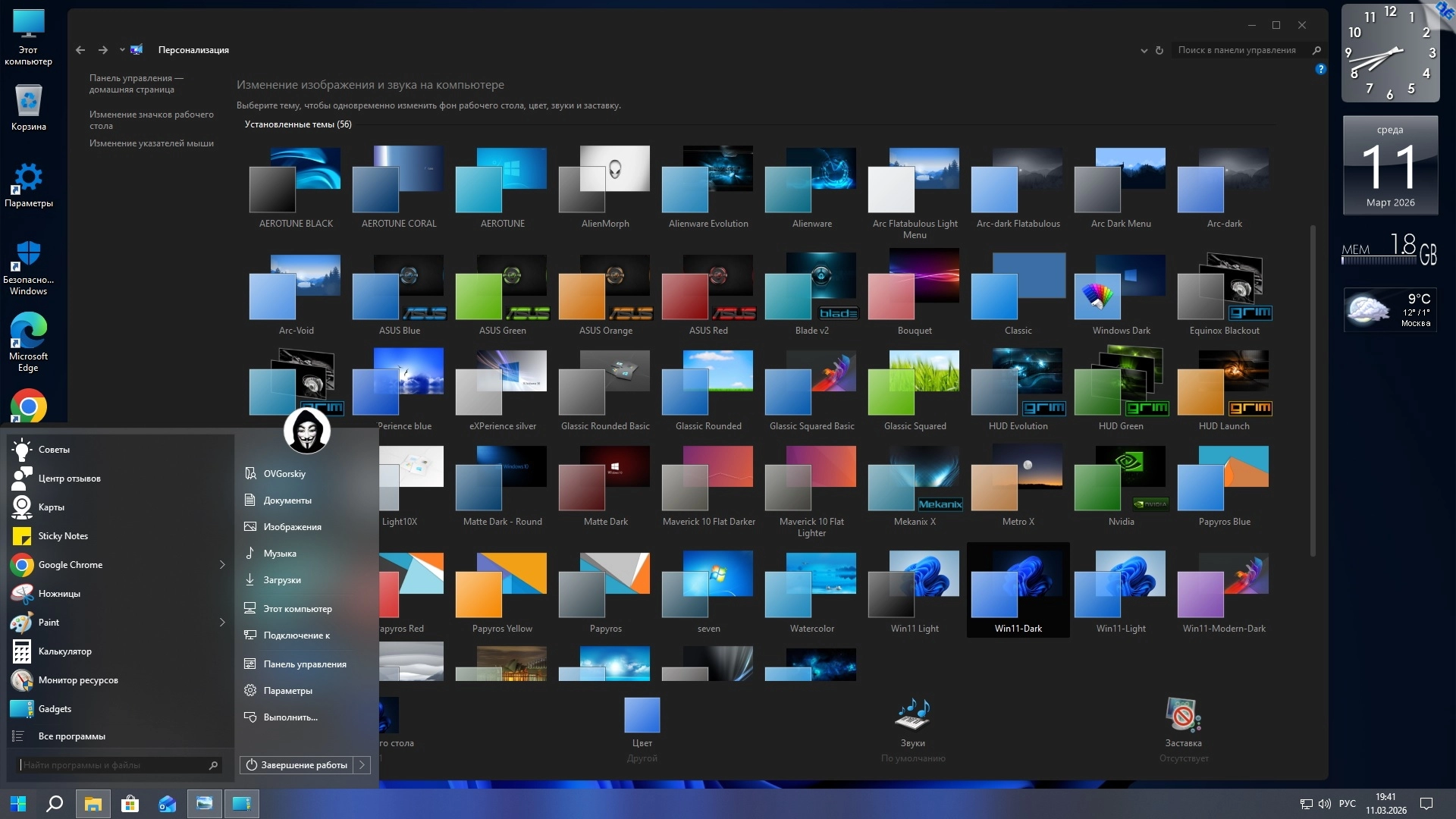Image resolution: width=1456 pixels, height=819 pixels.
Task: Click the Завершение работы button
Action: (297, 765)
